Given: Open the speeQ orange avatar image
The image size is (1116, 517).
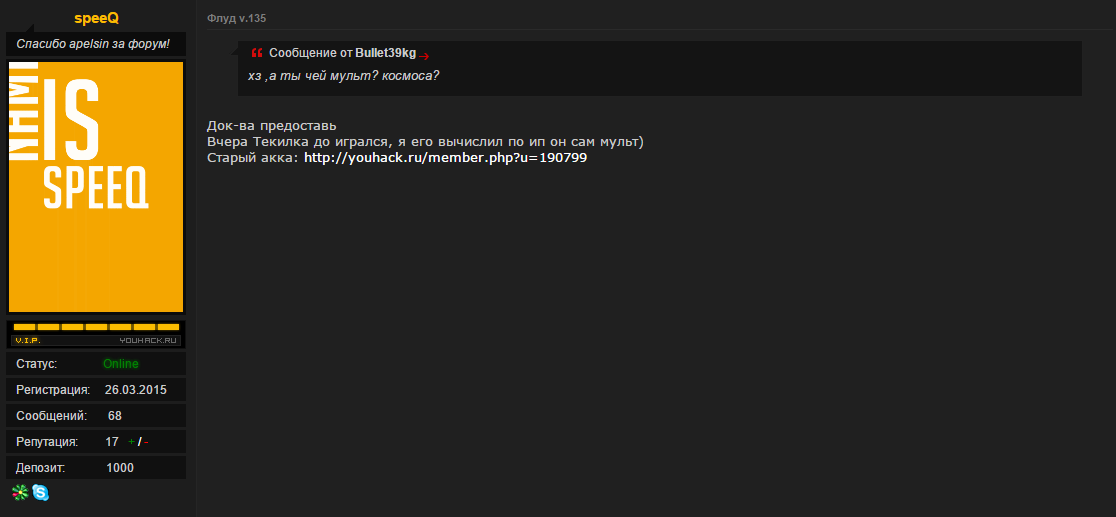Looking at the screenshot, I should pos(96,187).
